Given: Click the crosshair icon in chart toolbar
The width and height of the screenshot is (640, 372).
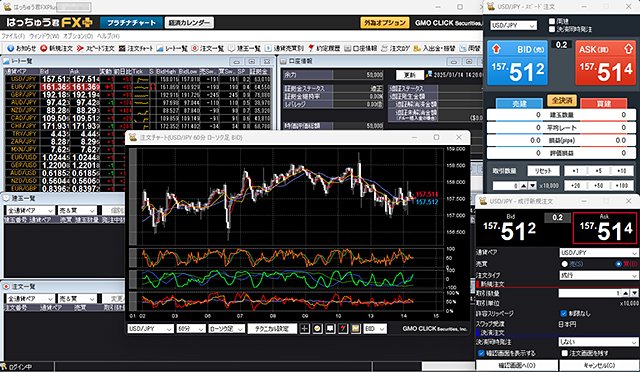Looking at the screenshot, I should point(304,329).
